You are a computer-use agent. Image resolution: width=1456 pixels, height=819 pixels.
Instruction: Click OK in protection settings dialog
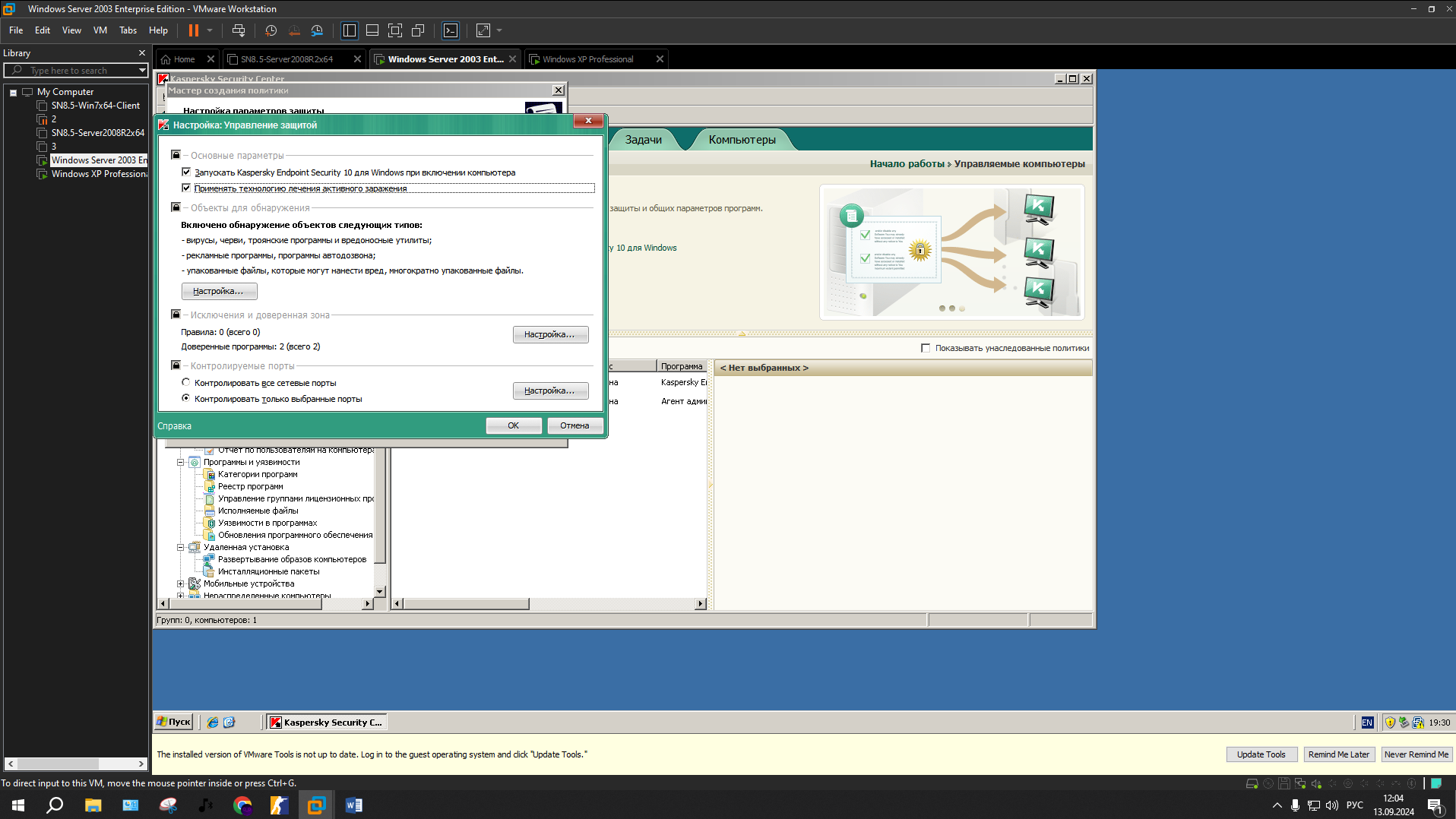[514, 425]
